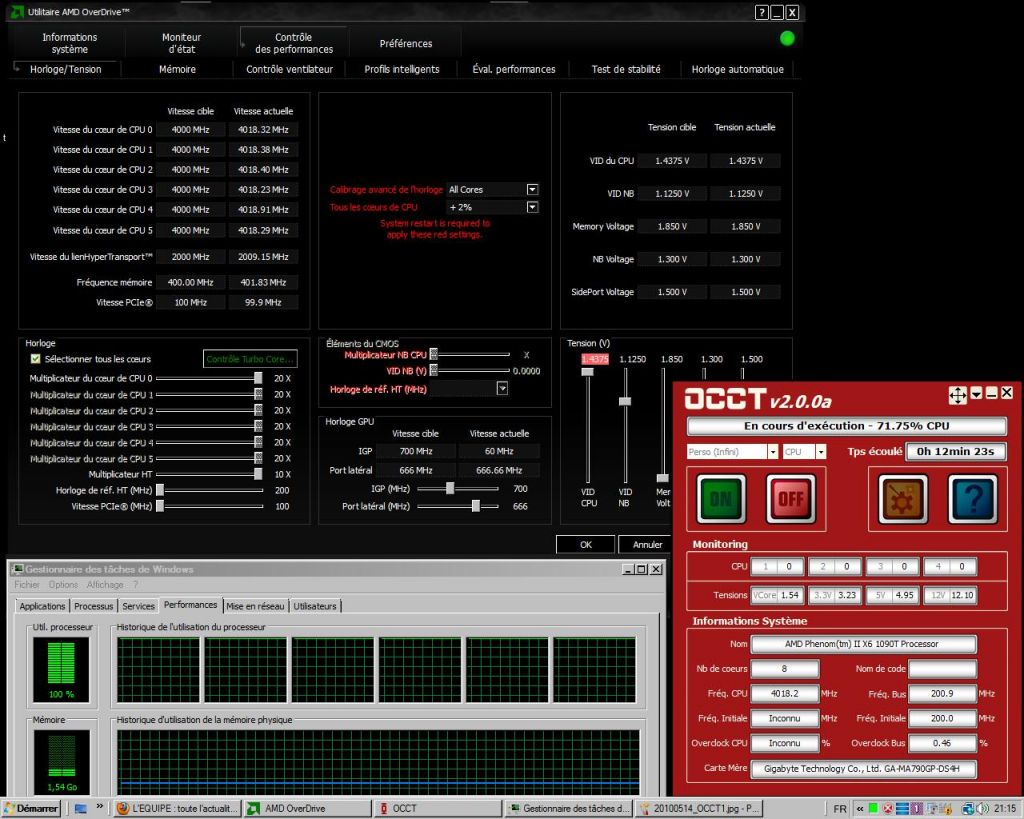The height and width of the screenshot is (819, 1024).
Task: Click Carte Mère Gigabyte field in OCCT
Action: pyautogui.click(x=863, y=769)
